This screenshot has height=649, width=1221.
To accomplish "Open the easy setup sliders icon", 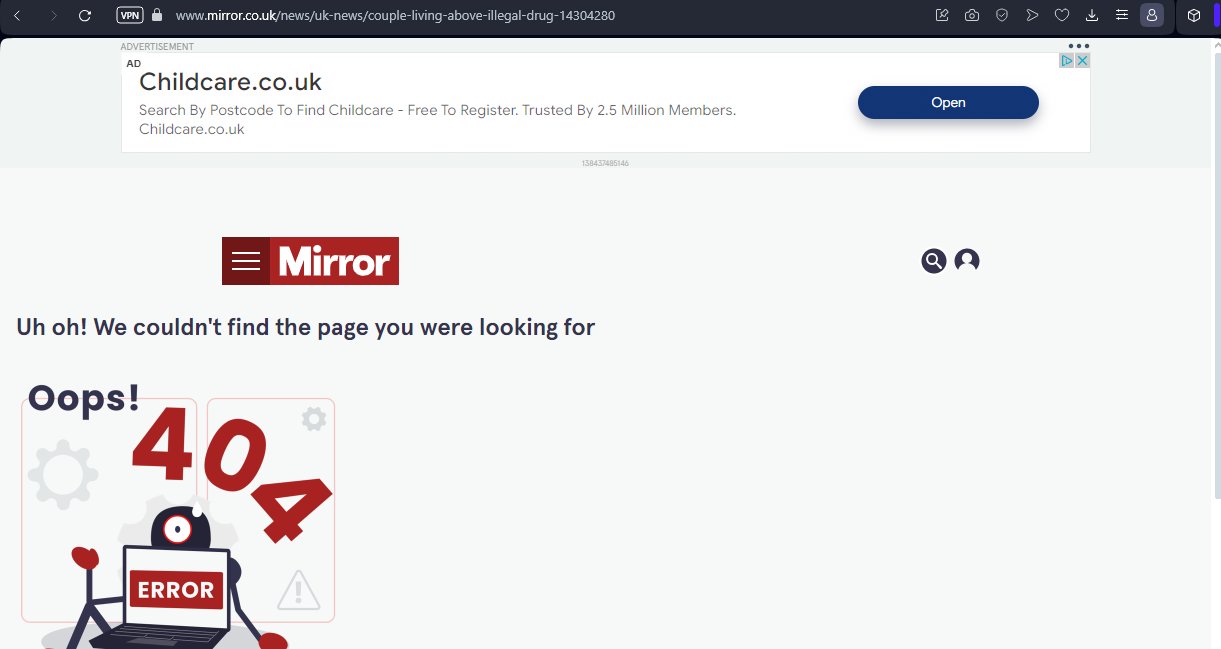I will pyautogui.click(x=1122, y=15).
